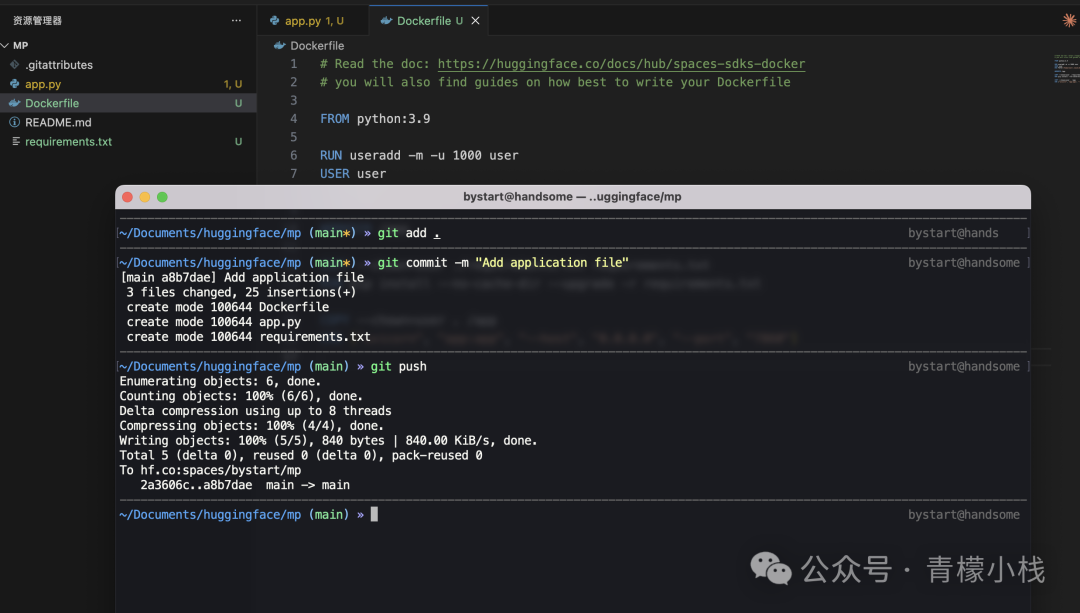Click the commit message "Add application file"
Screen dimensions: 1080x613
click(552, 263)
